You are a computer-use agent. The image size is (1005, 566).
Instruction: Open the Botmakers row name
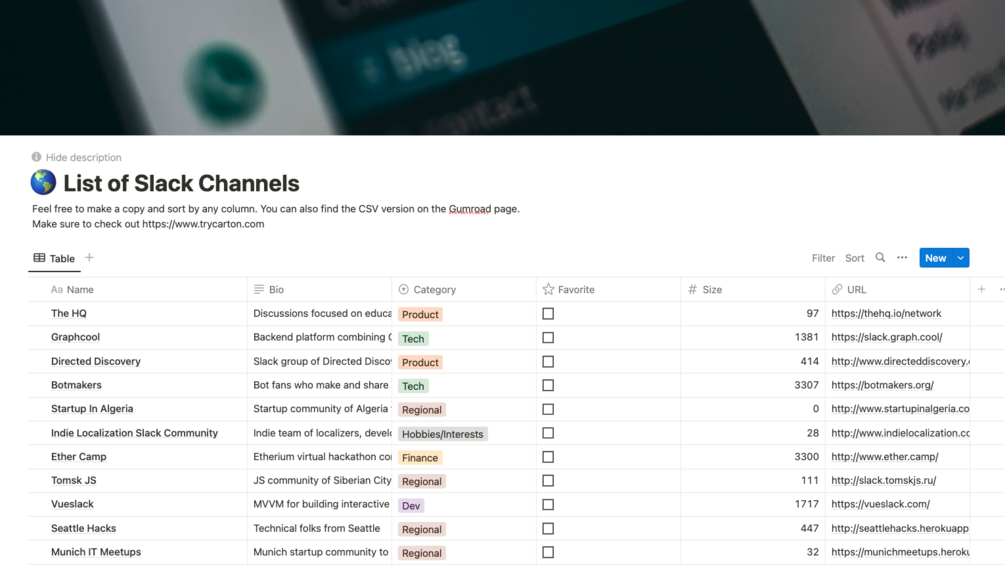76,385
